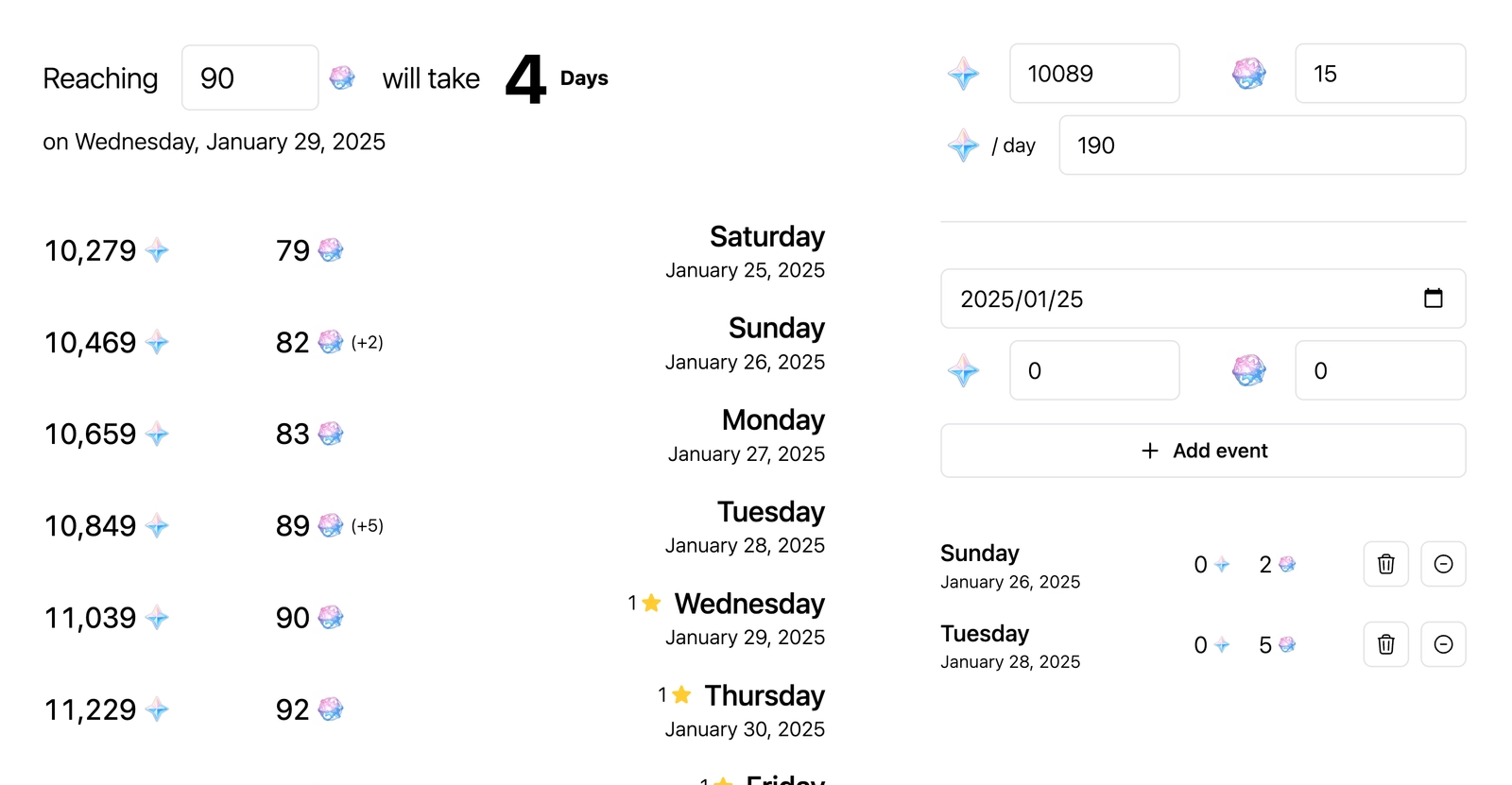Click the calendar icon in the date field
This screenshot has height=785, width=1512.
pos(1433,299)
